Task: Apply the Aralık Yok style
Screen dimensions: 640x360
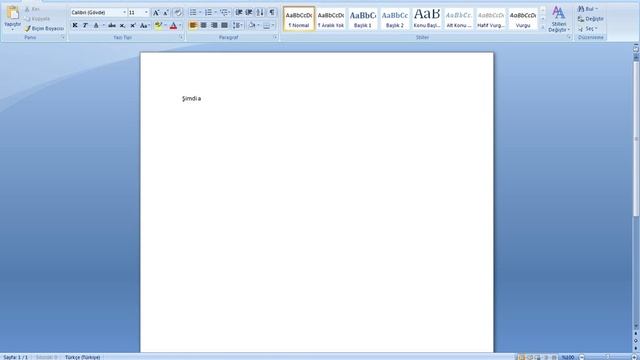Action: [x=331, y=19]
